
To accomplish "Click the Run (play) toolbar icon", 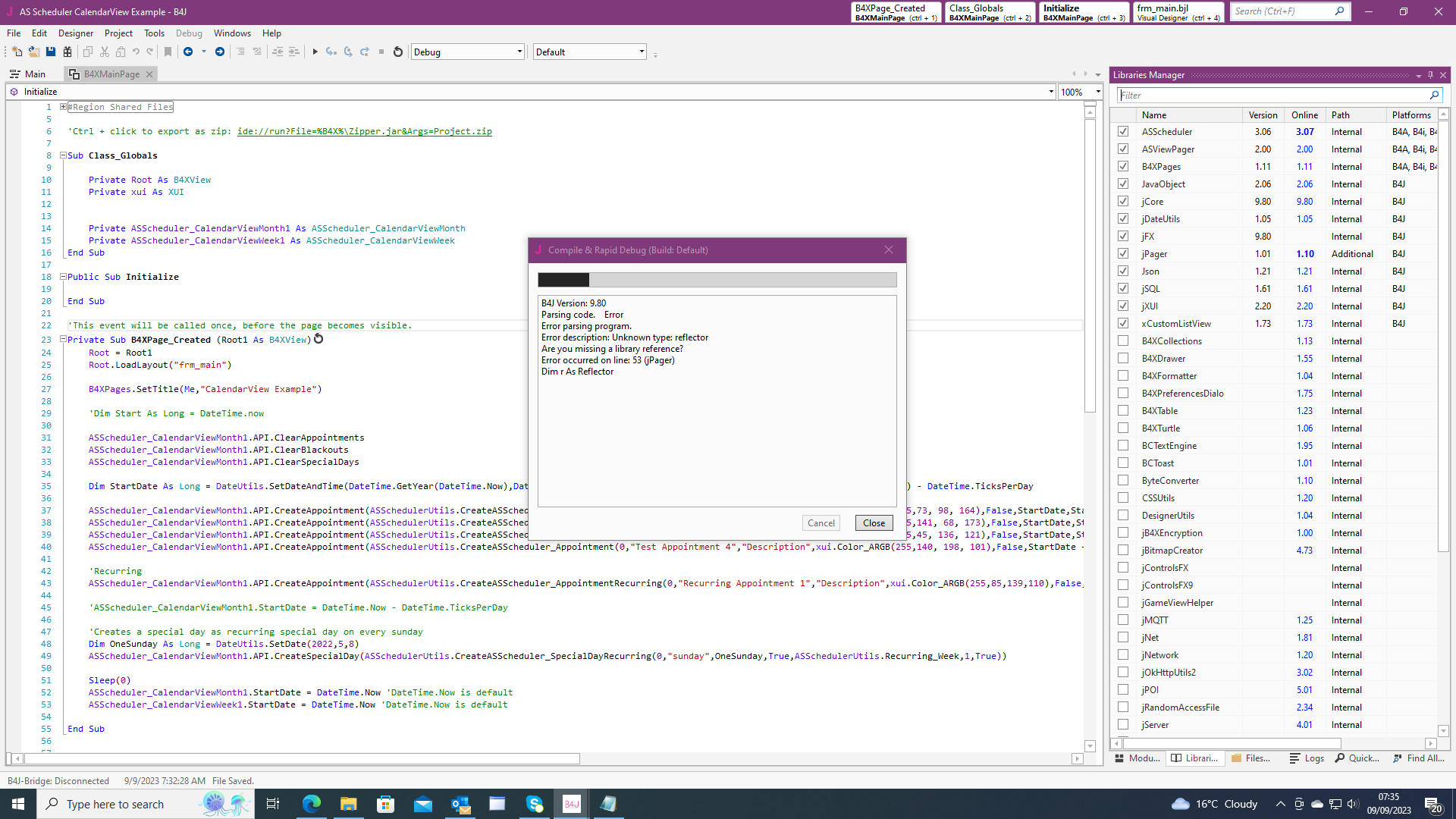I will pyautogui.click(x=315, y=52).
